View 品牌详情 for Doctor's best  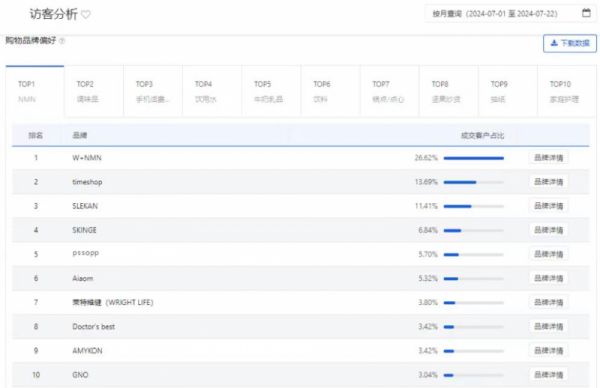pos(548,326)
